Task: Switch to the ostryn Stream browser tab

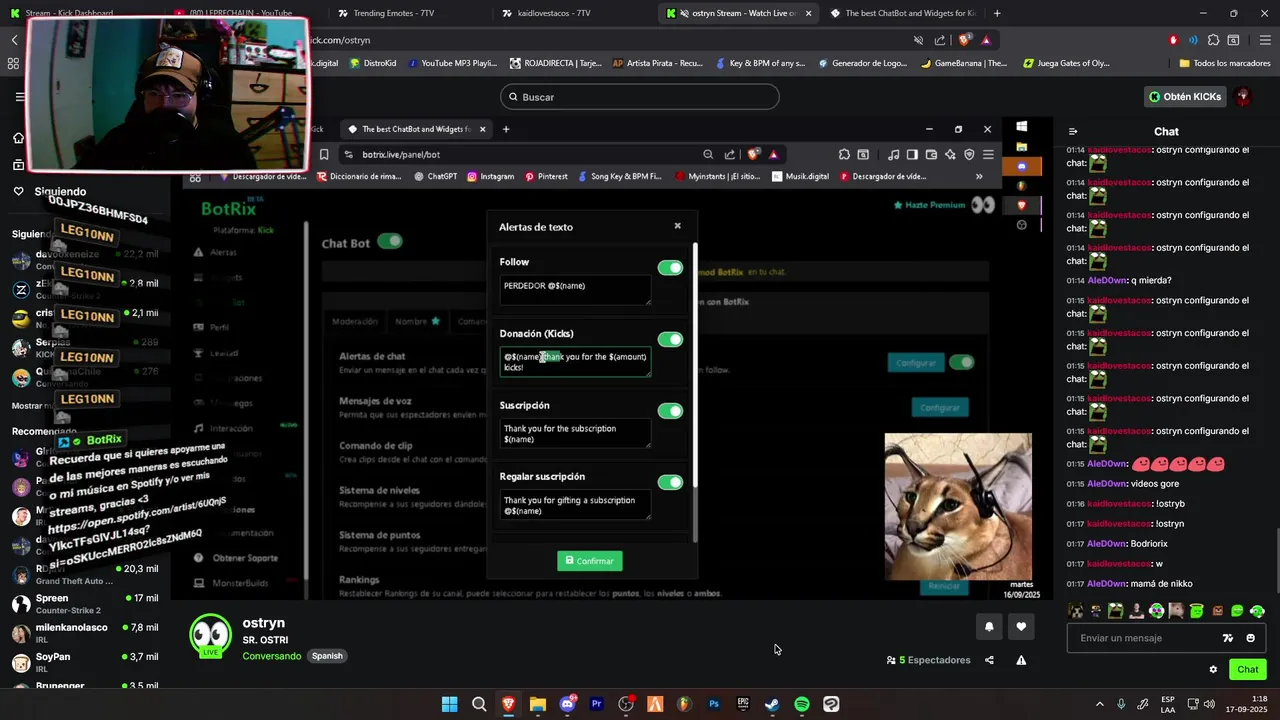Action: (738, 13)
